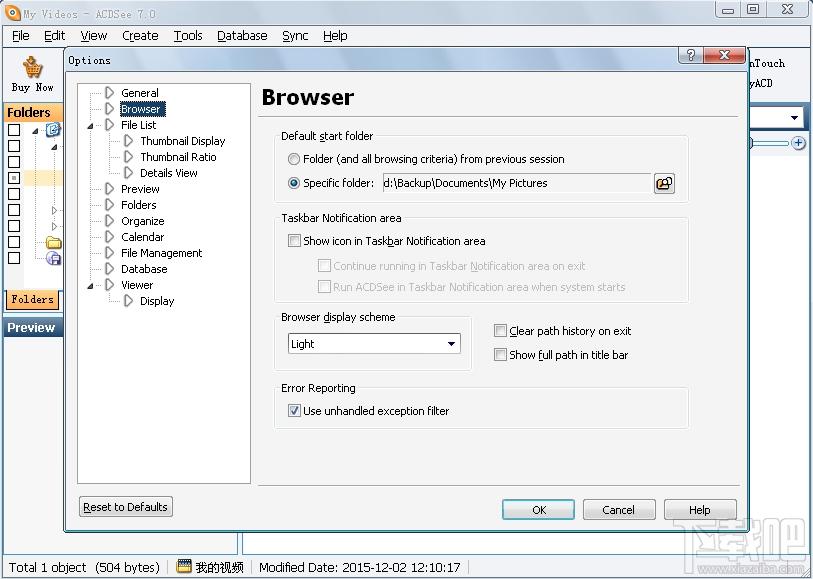Click the OK button
Image resolution: width=813 pixels, height=579 pixels.
coord(538,510)
